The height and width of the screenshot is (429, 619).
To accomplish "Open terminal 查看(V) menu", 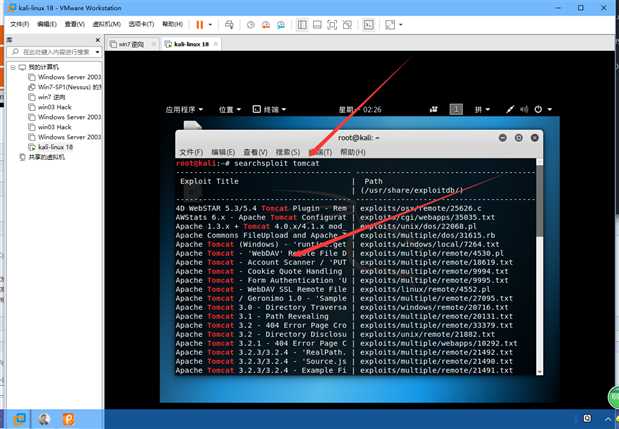I will click(x=255, y=152).
